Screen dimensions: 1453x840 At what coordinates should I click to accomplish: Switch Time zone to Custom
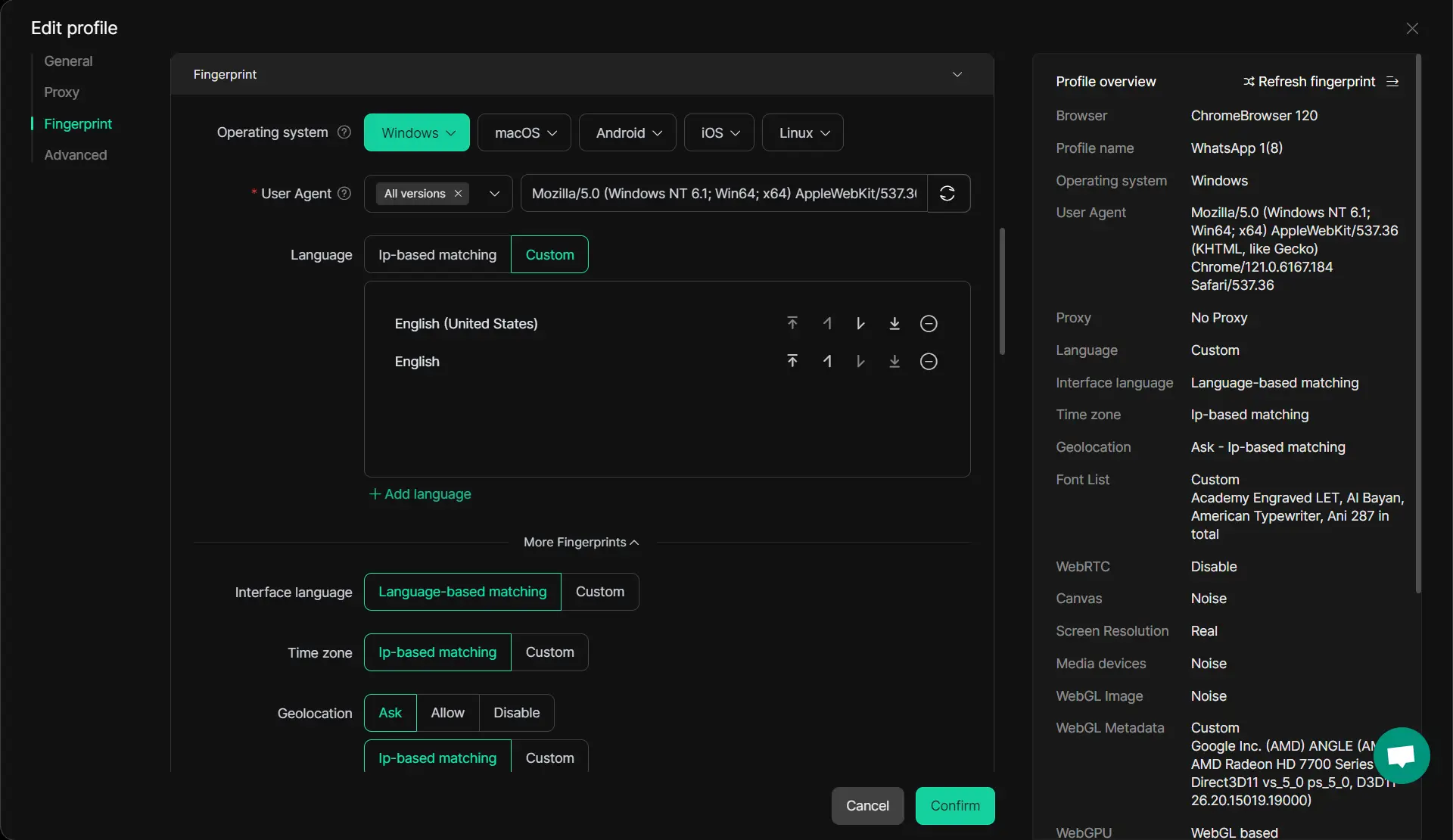point(549,652)
